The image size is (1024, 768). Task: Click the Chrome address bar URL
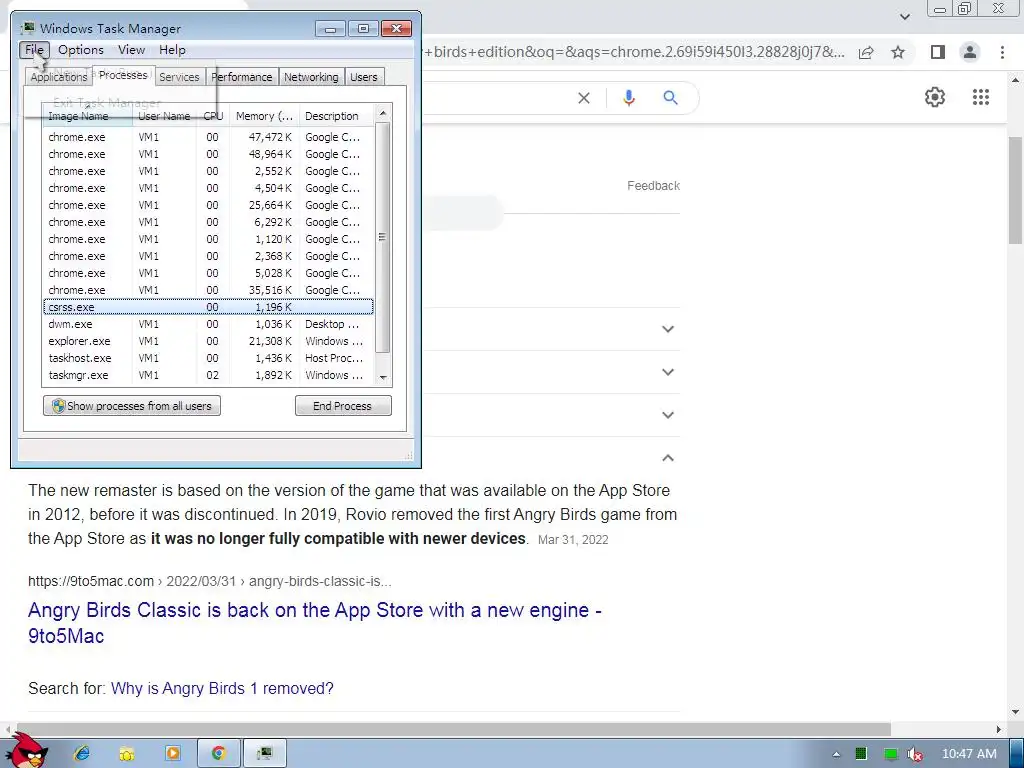(x=634, y=52)
